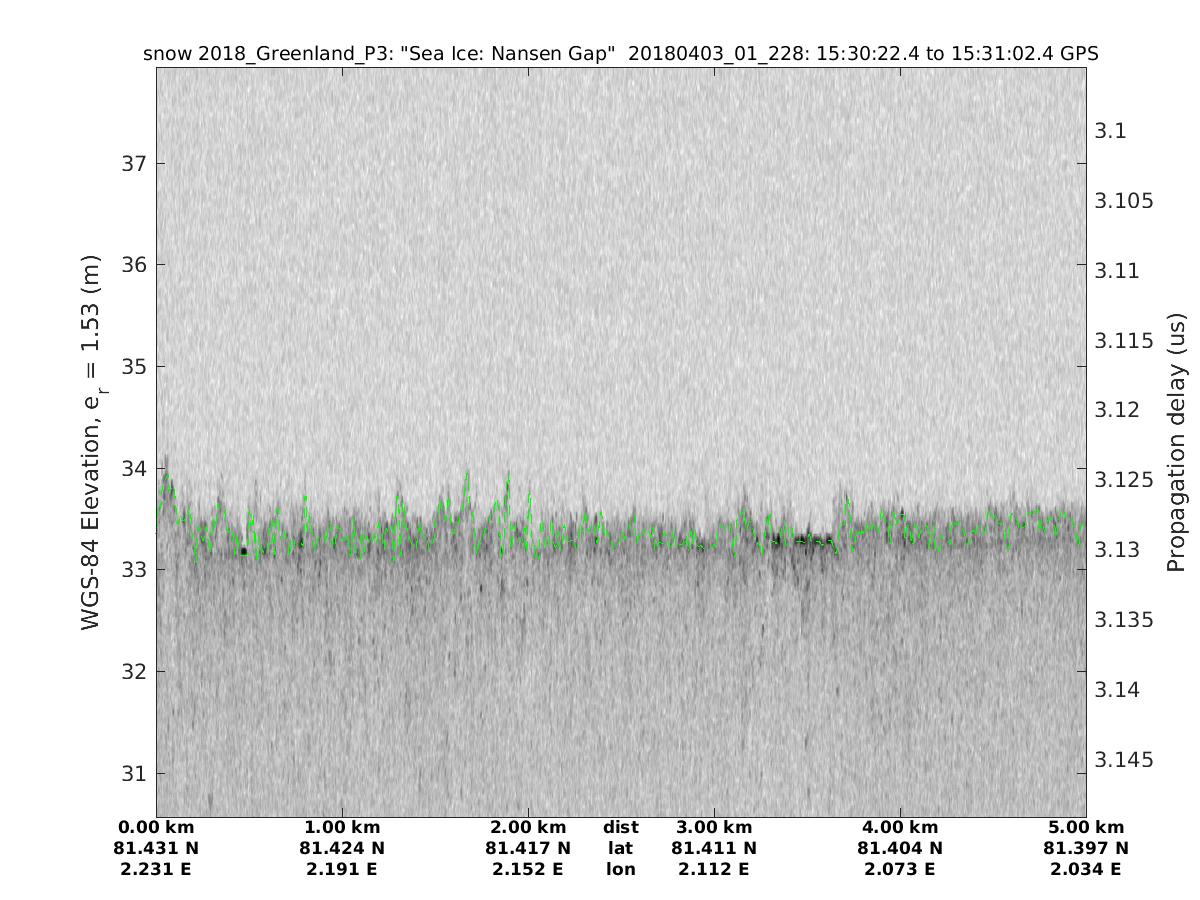This screenshot has height=900, width=1200.
Task: Click the 1.00 km distance label
Action: pyautogui.click(x=342, y=827)
